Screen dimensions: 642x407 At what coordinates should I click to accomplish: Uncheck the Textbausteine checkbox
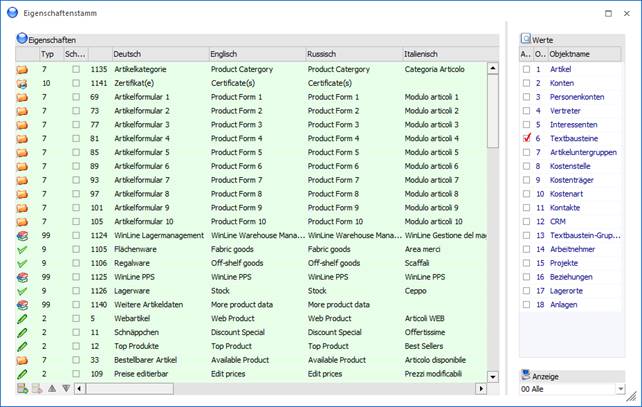(x=527, y=138)
